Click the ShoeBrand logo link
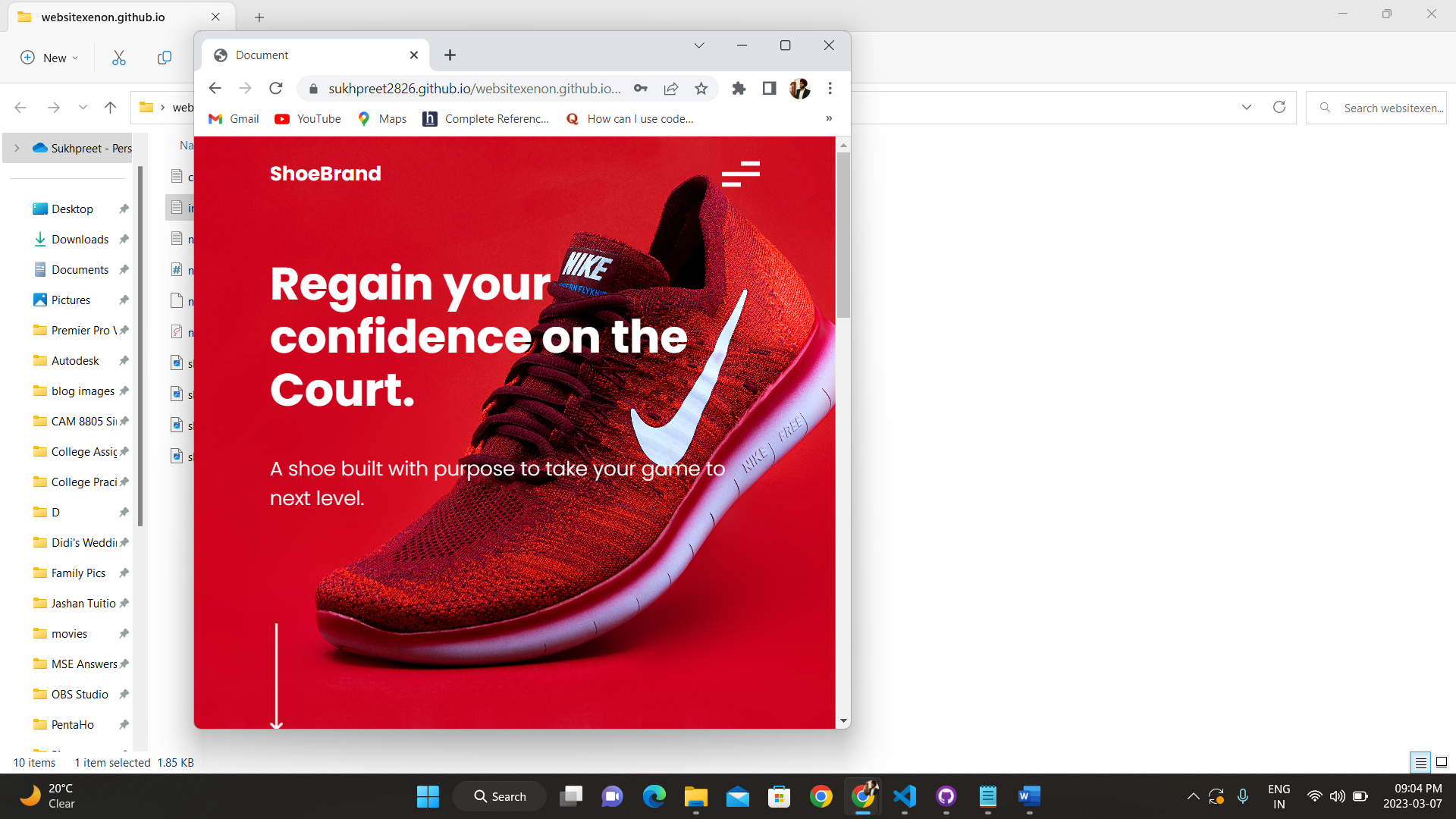Viewport: 1456px width, 819px height. 325,174
